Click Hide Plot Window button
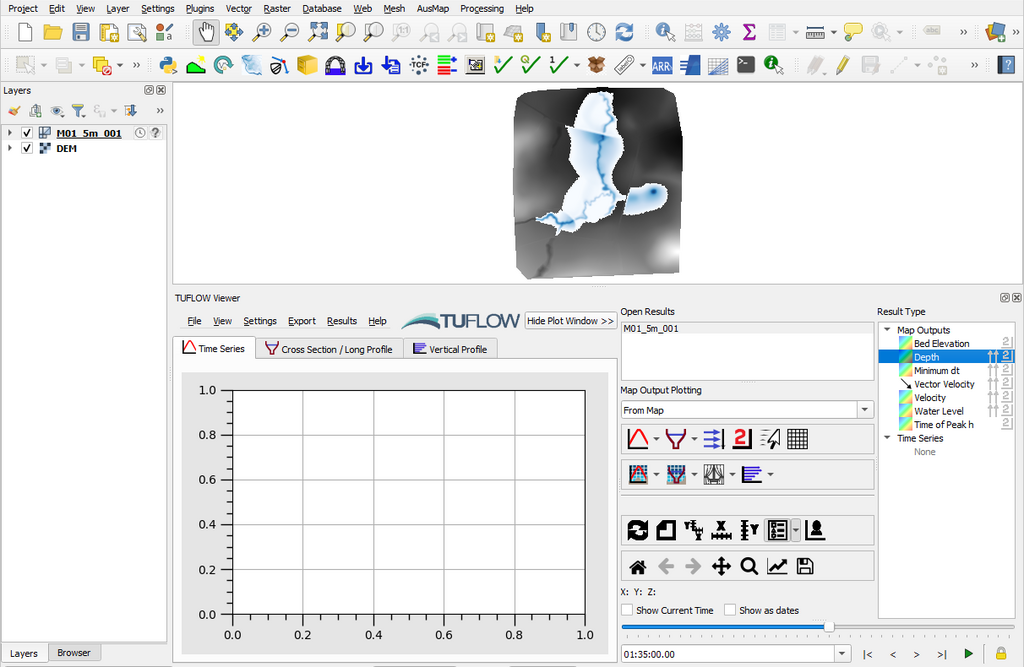This screenshot has height=667, width=1024. (x=571, y=321)
